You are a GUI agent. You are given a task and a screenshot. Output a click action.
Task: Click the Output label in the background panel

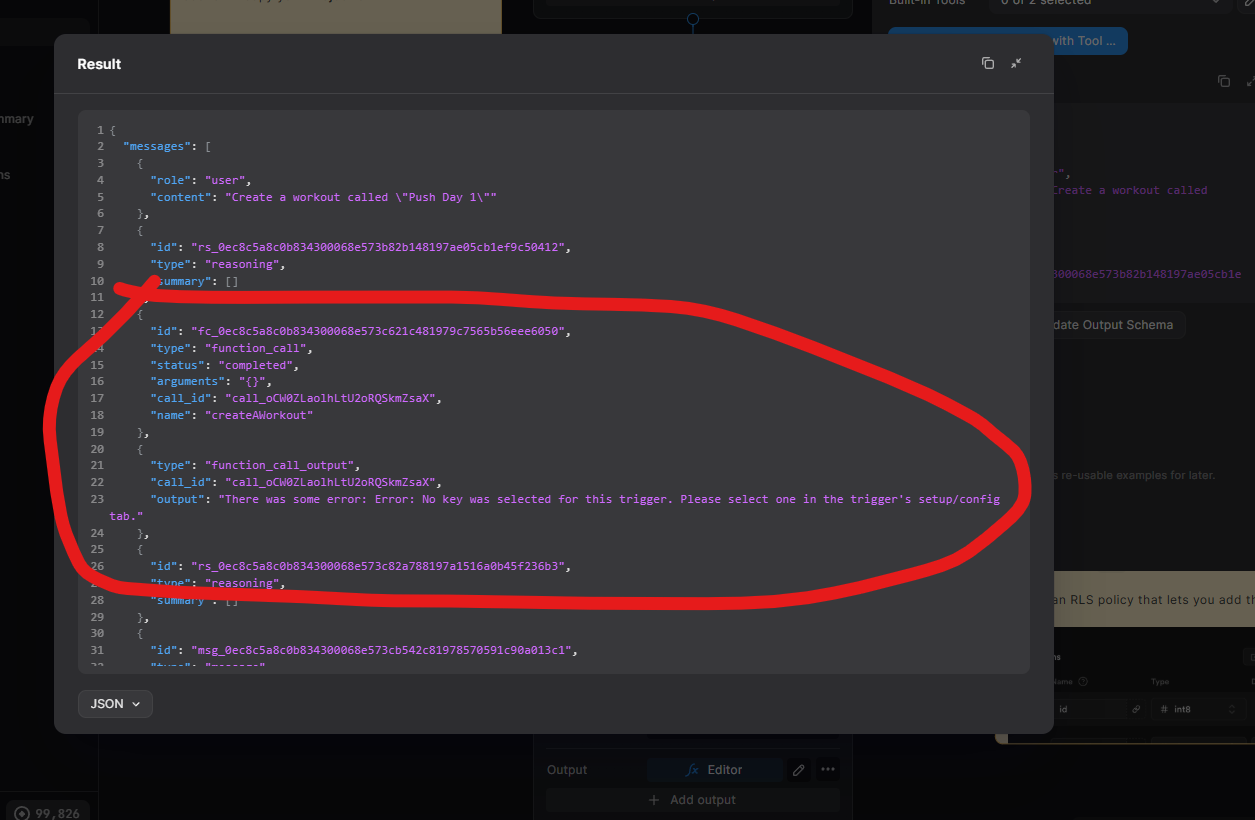(567, 770)
